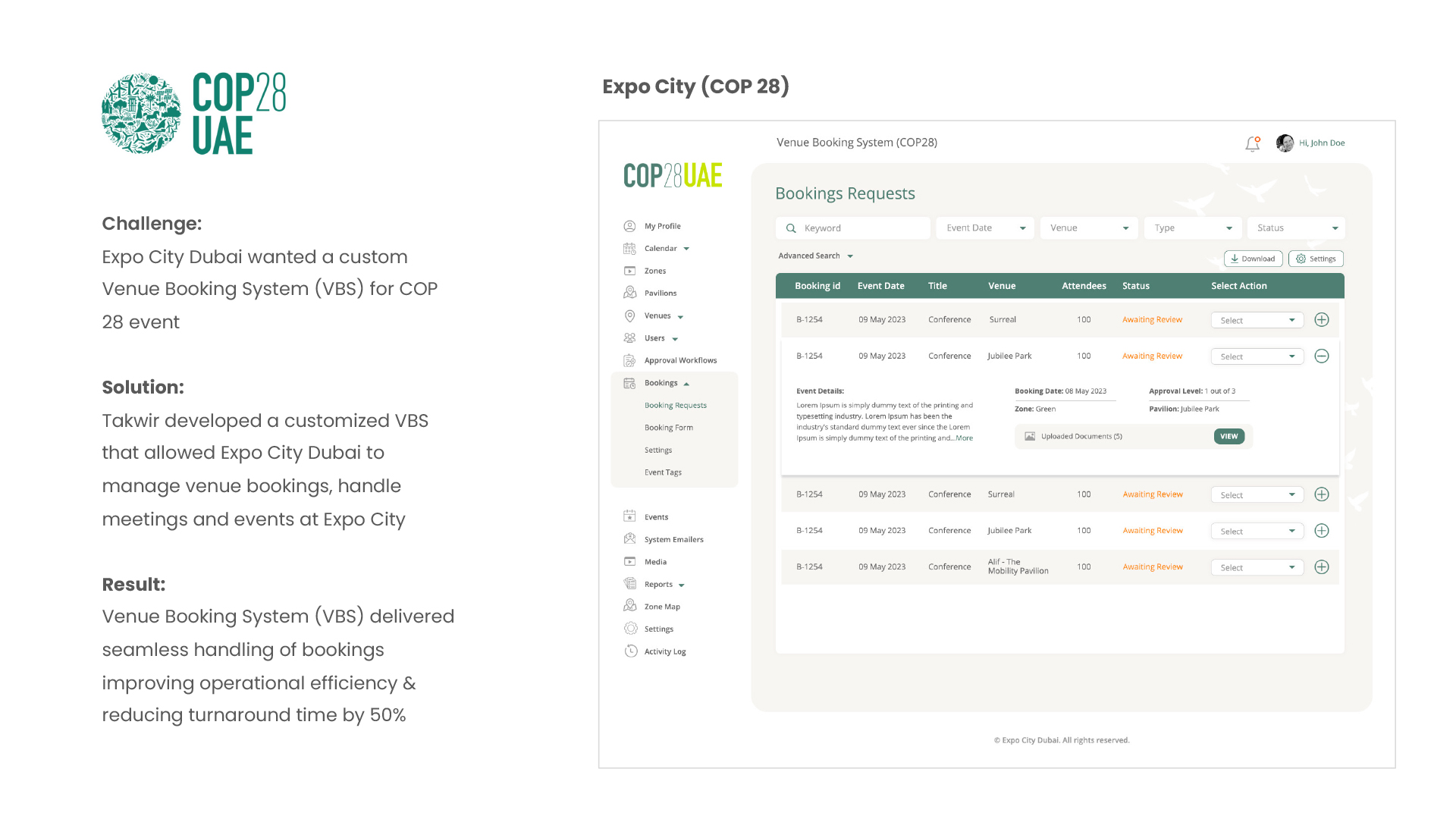Viewport: 1456px width, 819px height.
Task: Collapse the expanded Jubilee Park row minus icon
Action: click(1322, 356)
